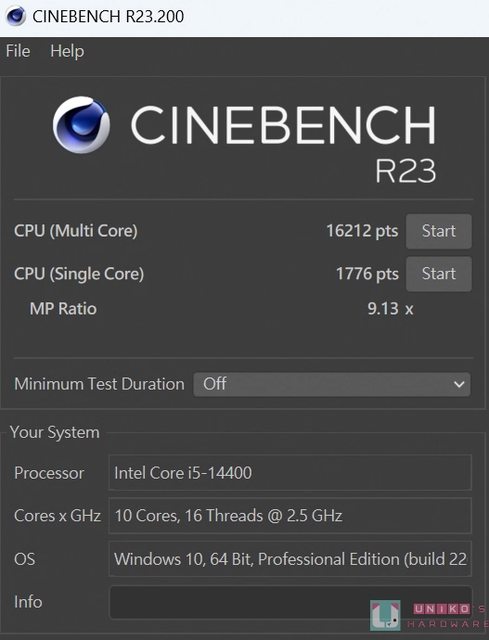The width and height of the screenshot is (489, 640).
Task: Click the OS field showing Windows 10
Action: (x=290, y=559)
